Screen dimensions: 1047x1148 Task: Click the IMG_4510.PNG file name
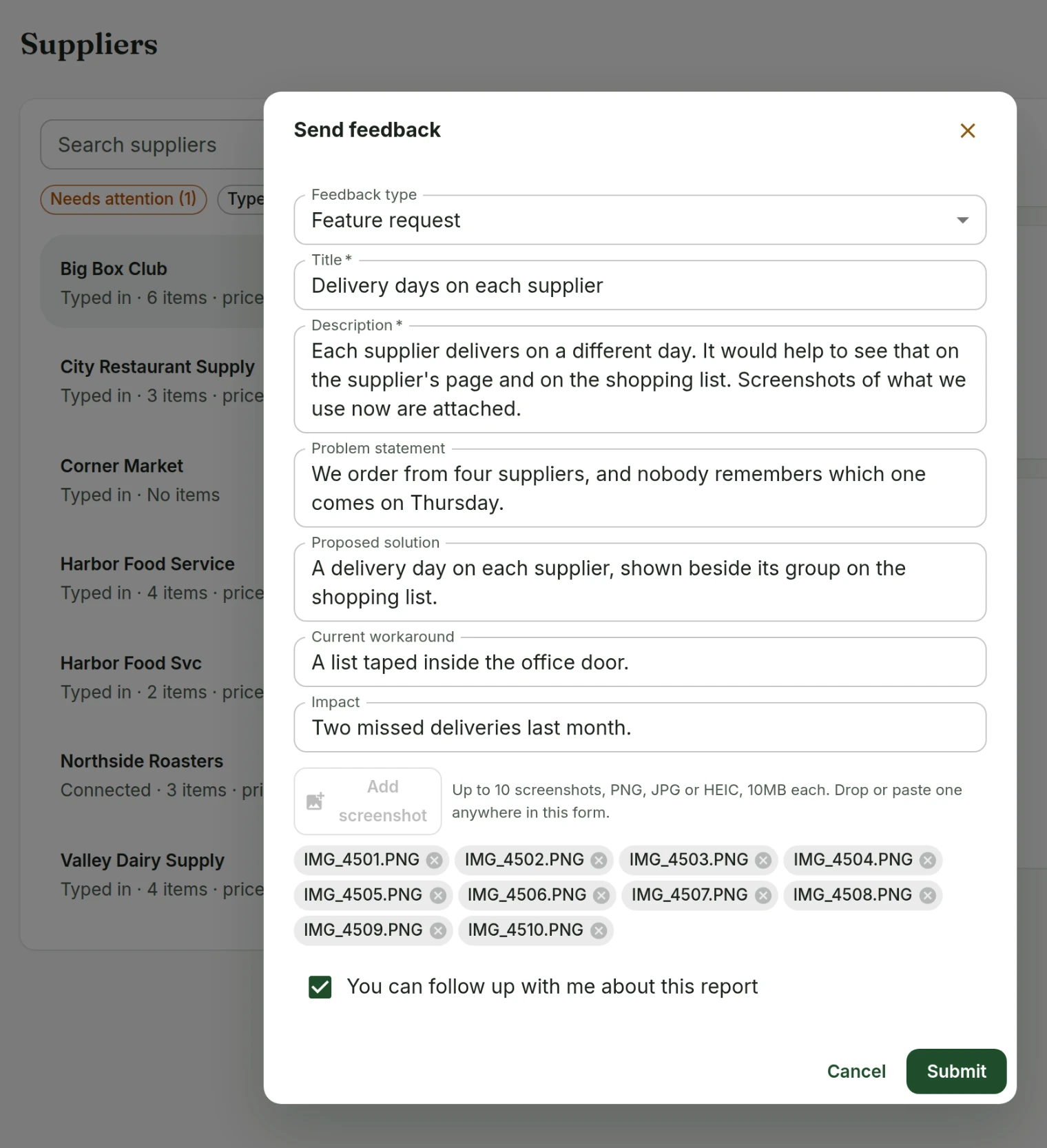[x=525, y=930]
